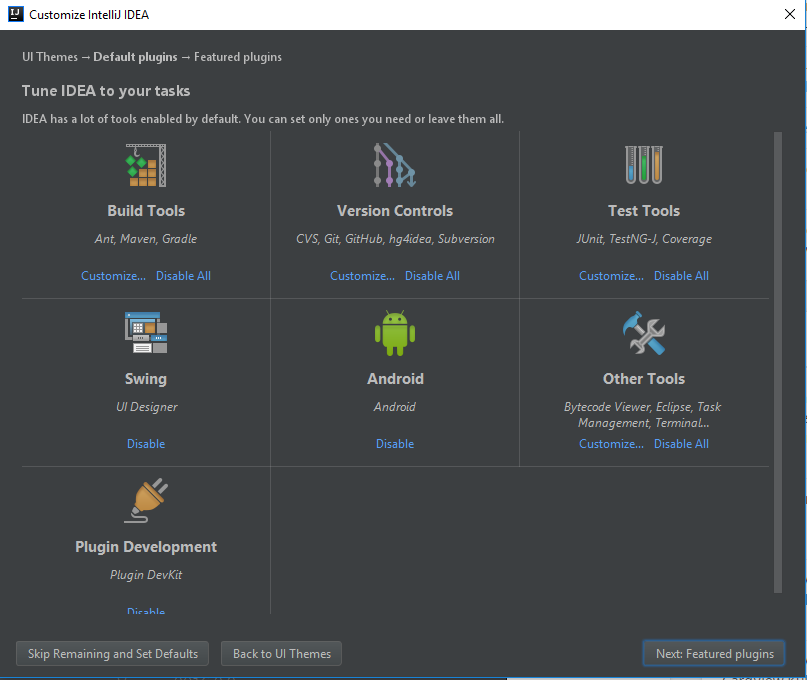This screenshot has width=807, height=680.
Task: Disable all Test Tools plugins
Action: tap(681, 276)
